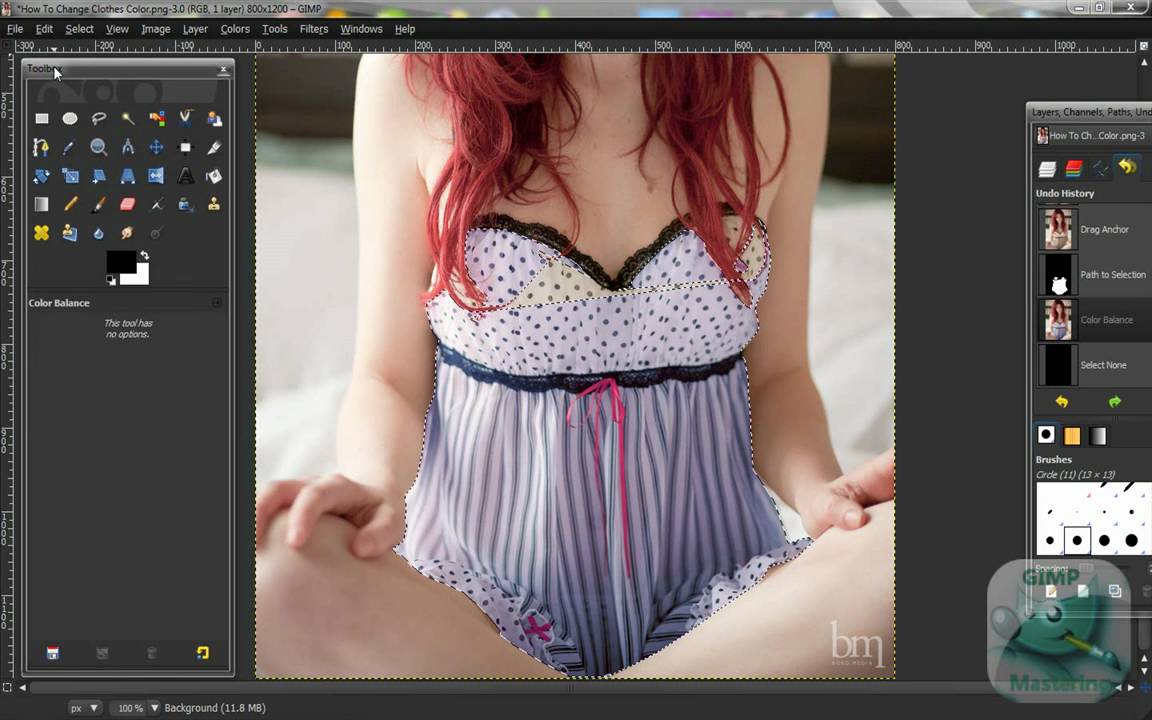Toggle zoom-on-resize button at ruler top-right
The width and height of the screenshot is (1152, 720).
click(1144, 46)
